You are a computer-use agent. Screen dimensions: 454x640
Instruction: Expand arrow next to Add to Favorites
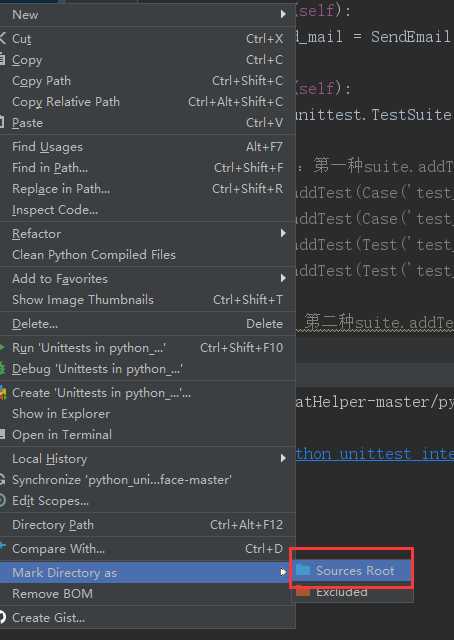[x=283, y=278]
